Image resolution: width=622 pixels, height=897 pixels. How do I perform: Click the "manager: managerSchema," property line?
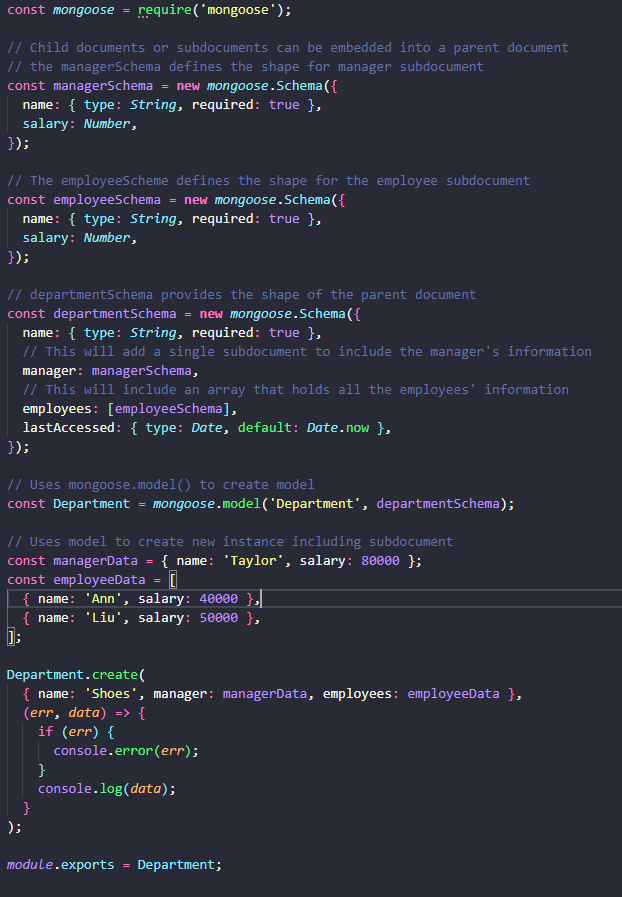click(110, 371)
